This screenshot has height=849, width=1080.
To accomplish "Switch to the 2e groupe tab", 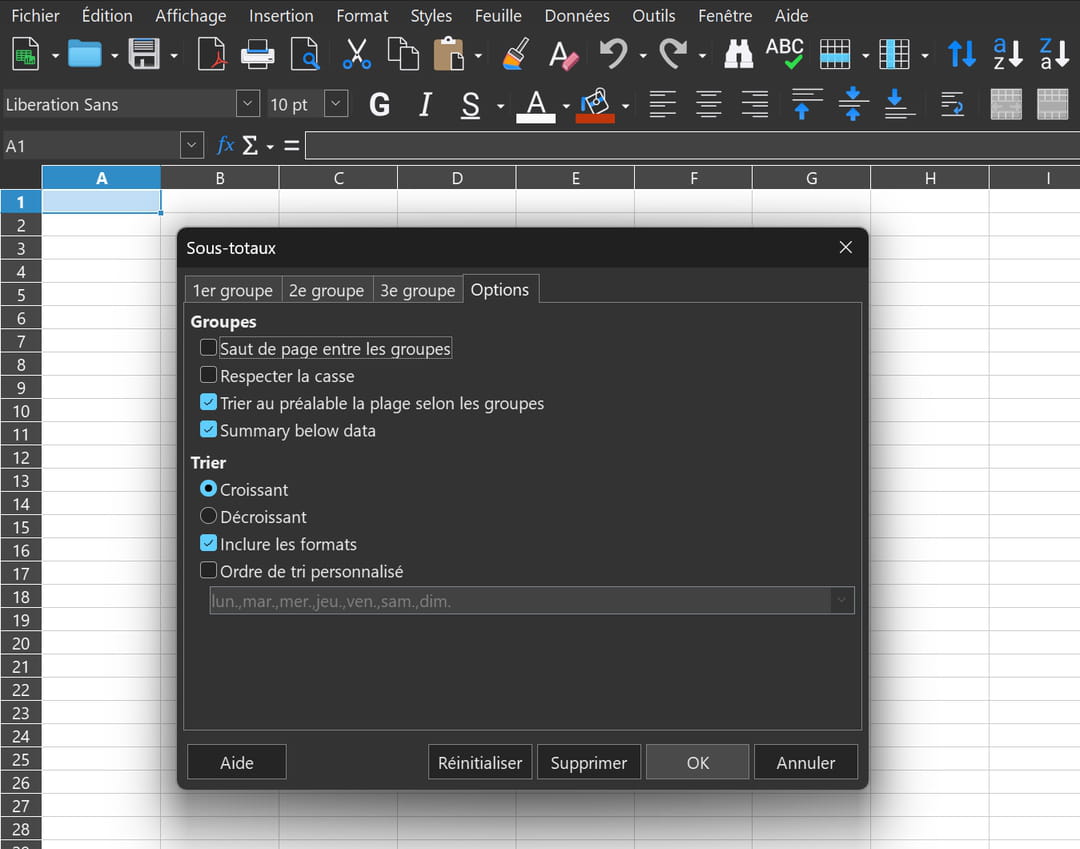I will click(326, 290).
